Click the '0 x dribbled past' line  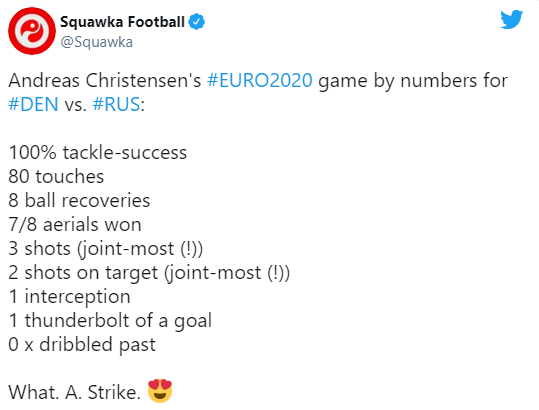[x=82, y=344]
